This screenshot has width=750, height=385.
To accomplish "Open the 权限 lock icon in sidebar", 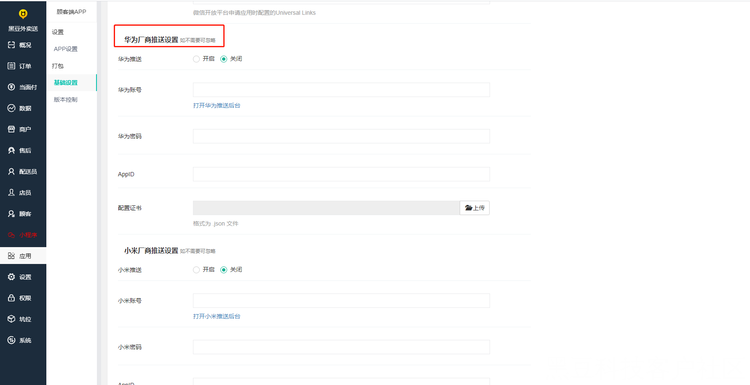I will click(11, 298).
